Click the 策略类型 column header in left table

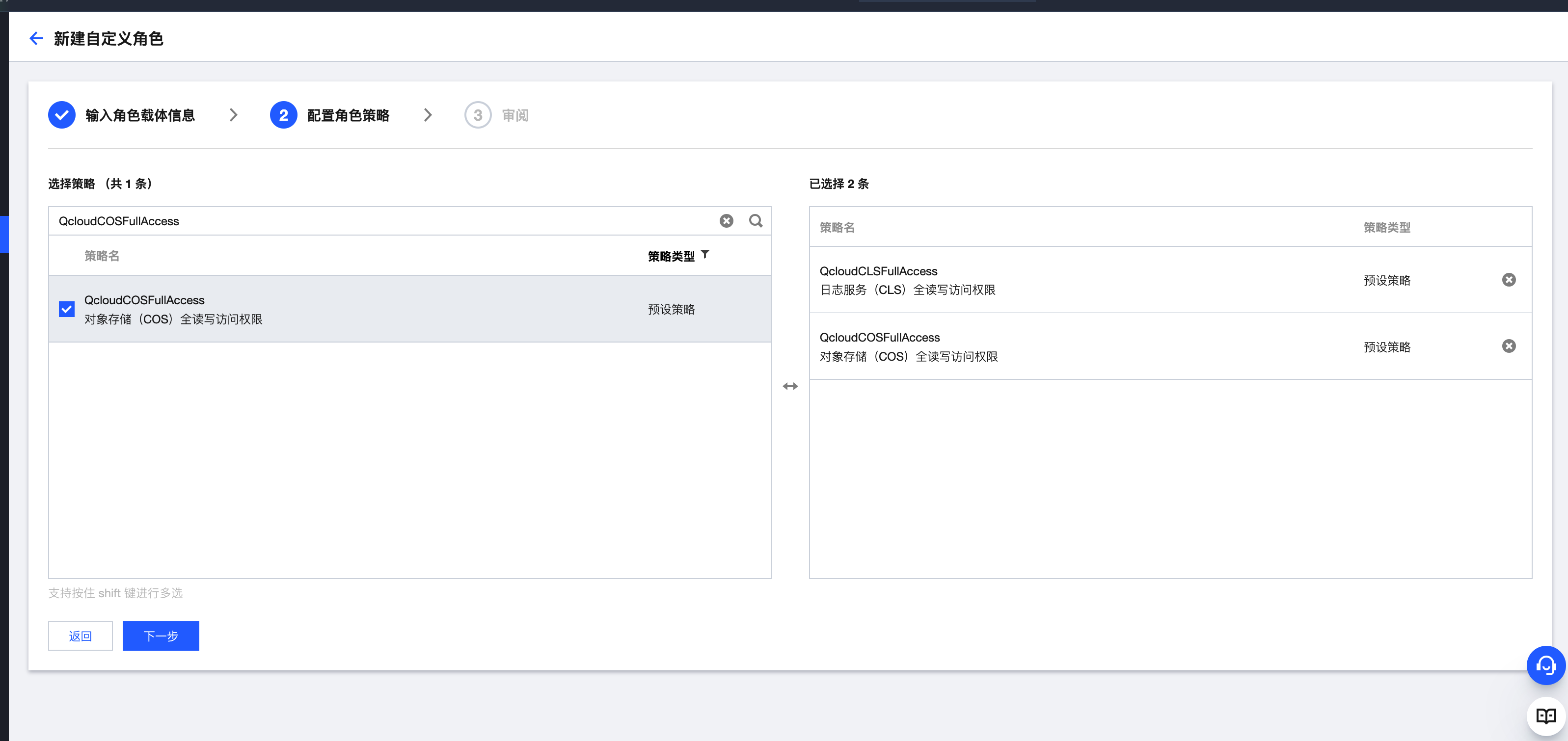pyautogui.click(x=672, y=256)
